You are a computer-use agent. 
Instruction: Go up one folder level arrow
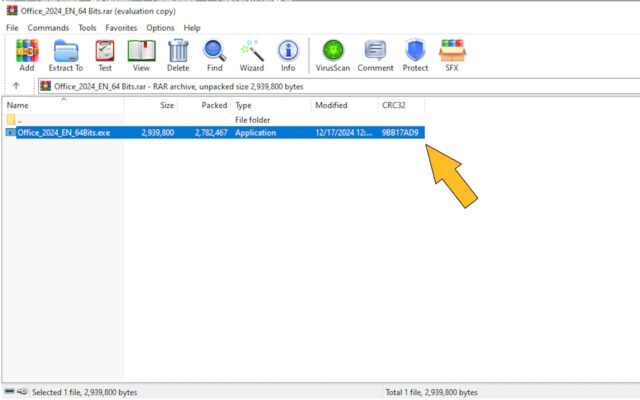pyautogui.click(x=16, y=86)
